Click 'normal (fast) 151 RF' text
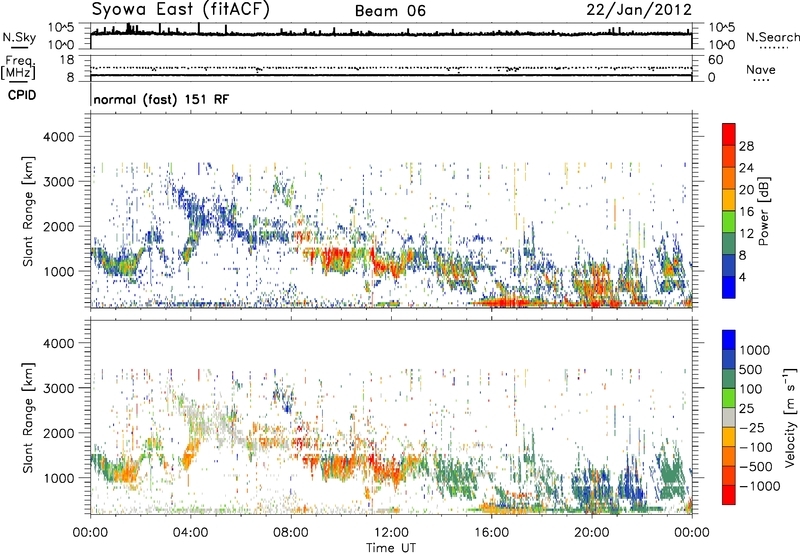The image size is (800, 554). click(161, 99)
